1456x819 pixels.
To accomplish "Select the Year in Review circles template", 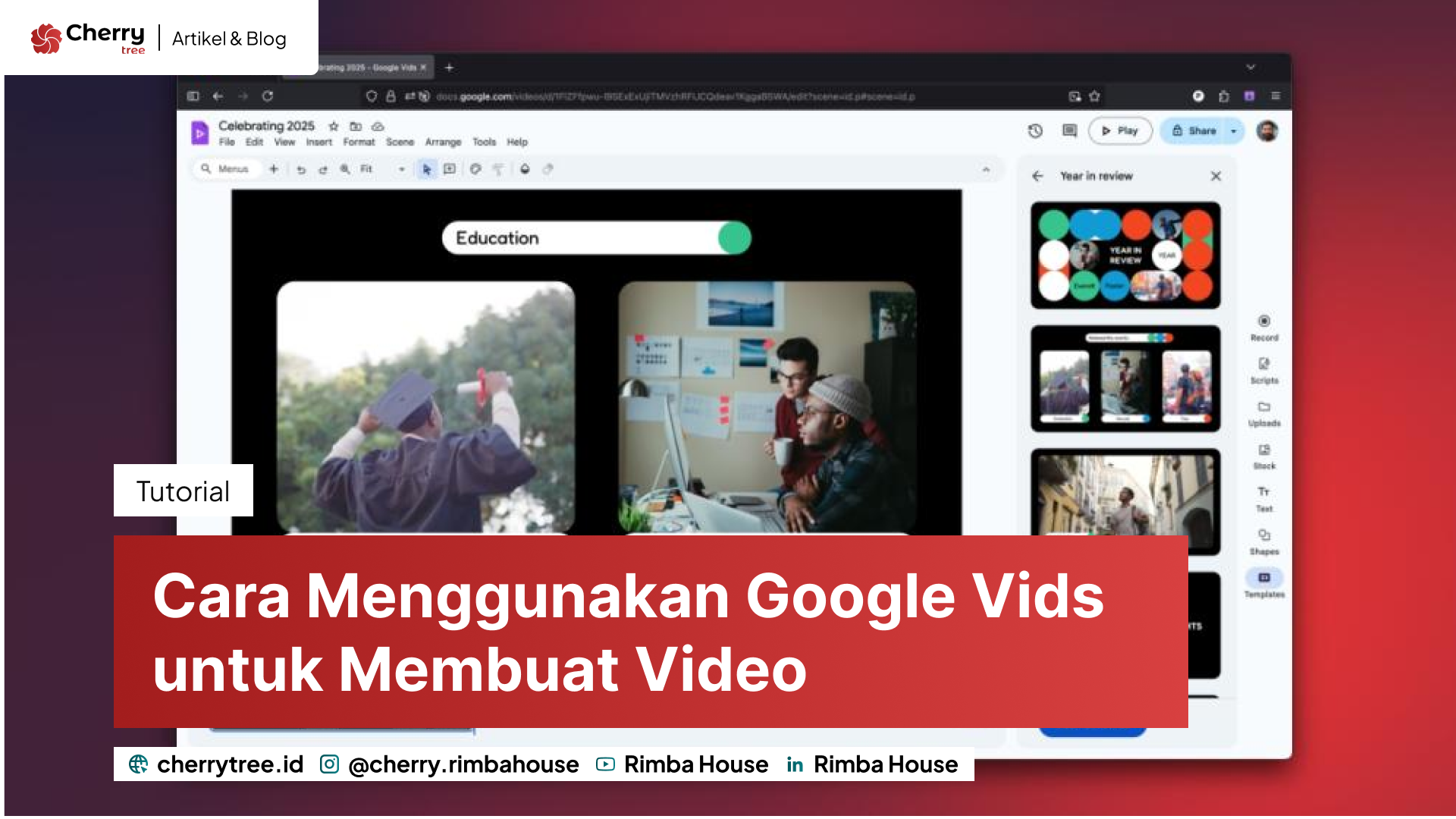I will pos(1125,256).
